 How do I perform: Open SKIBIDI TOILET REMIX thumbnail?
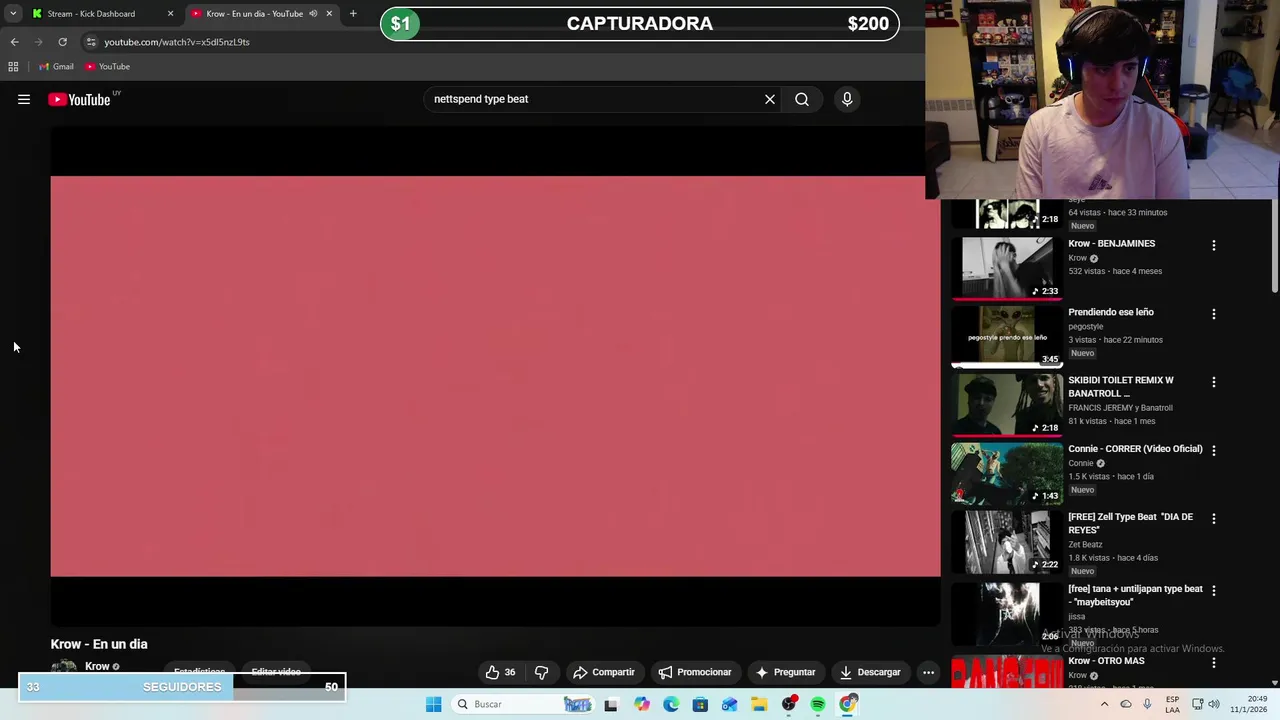[x=1007, y=404]
